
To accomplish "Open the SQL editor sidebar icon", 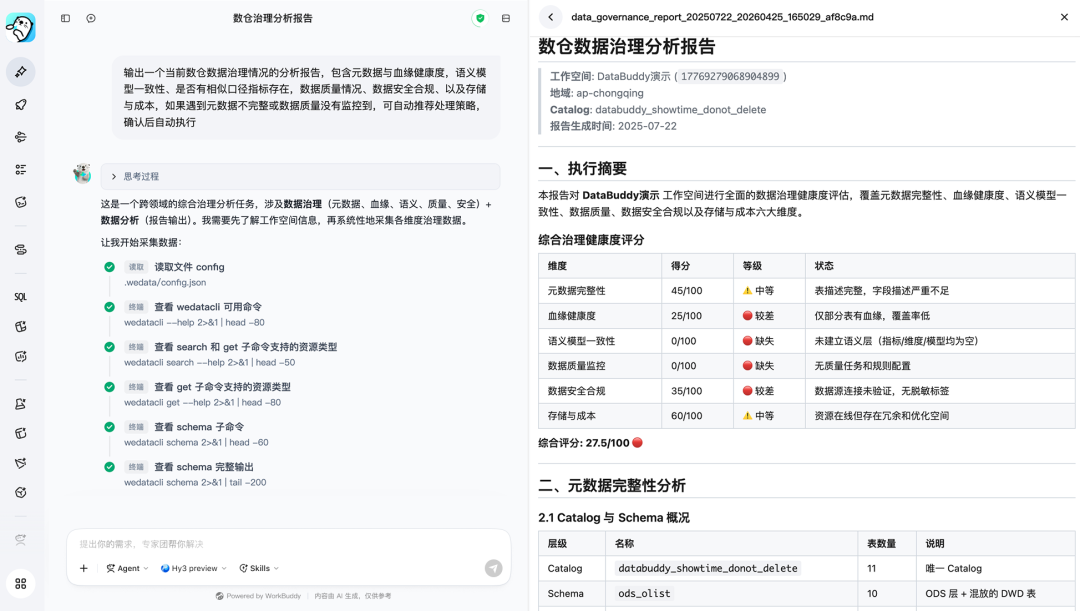I will tap(21, 297).
